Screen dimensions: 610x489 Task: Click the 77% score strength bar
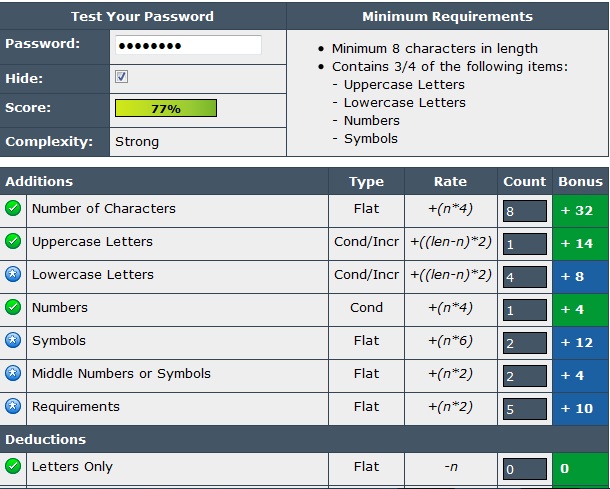(166, 108)
